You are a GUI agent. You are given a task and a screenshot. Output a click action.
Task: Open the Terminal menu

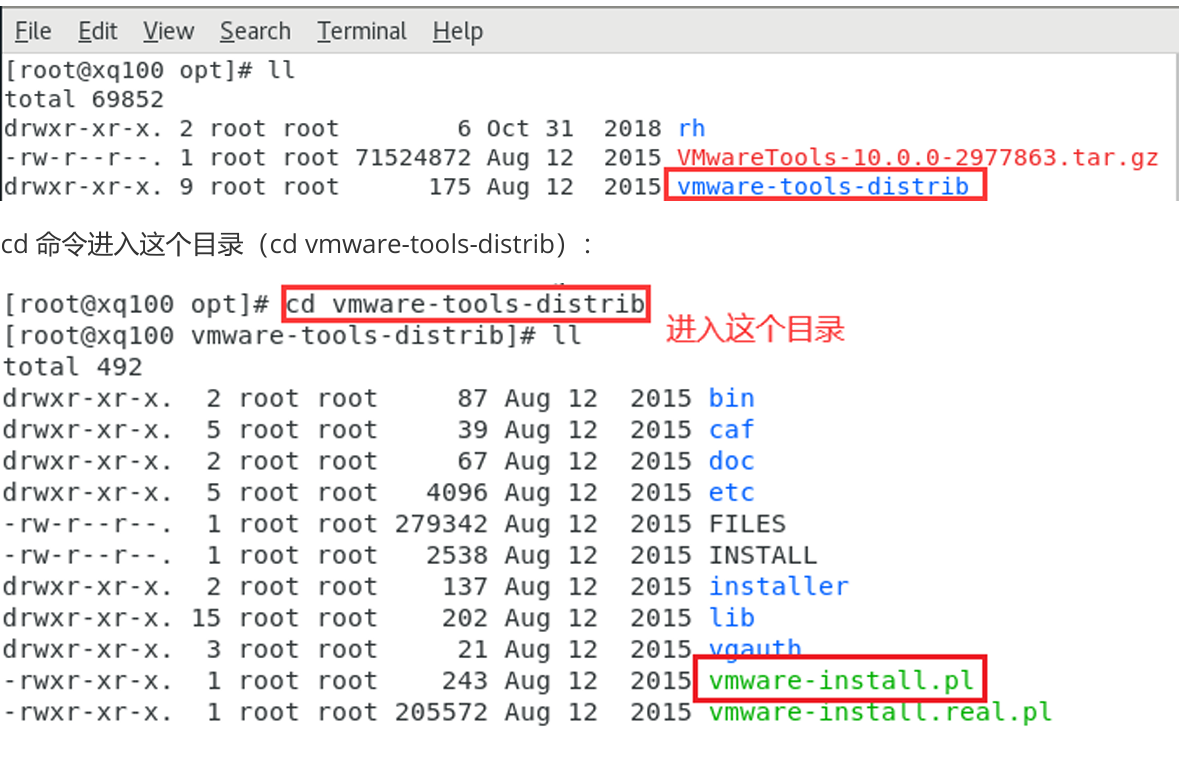click(362, 31)
